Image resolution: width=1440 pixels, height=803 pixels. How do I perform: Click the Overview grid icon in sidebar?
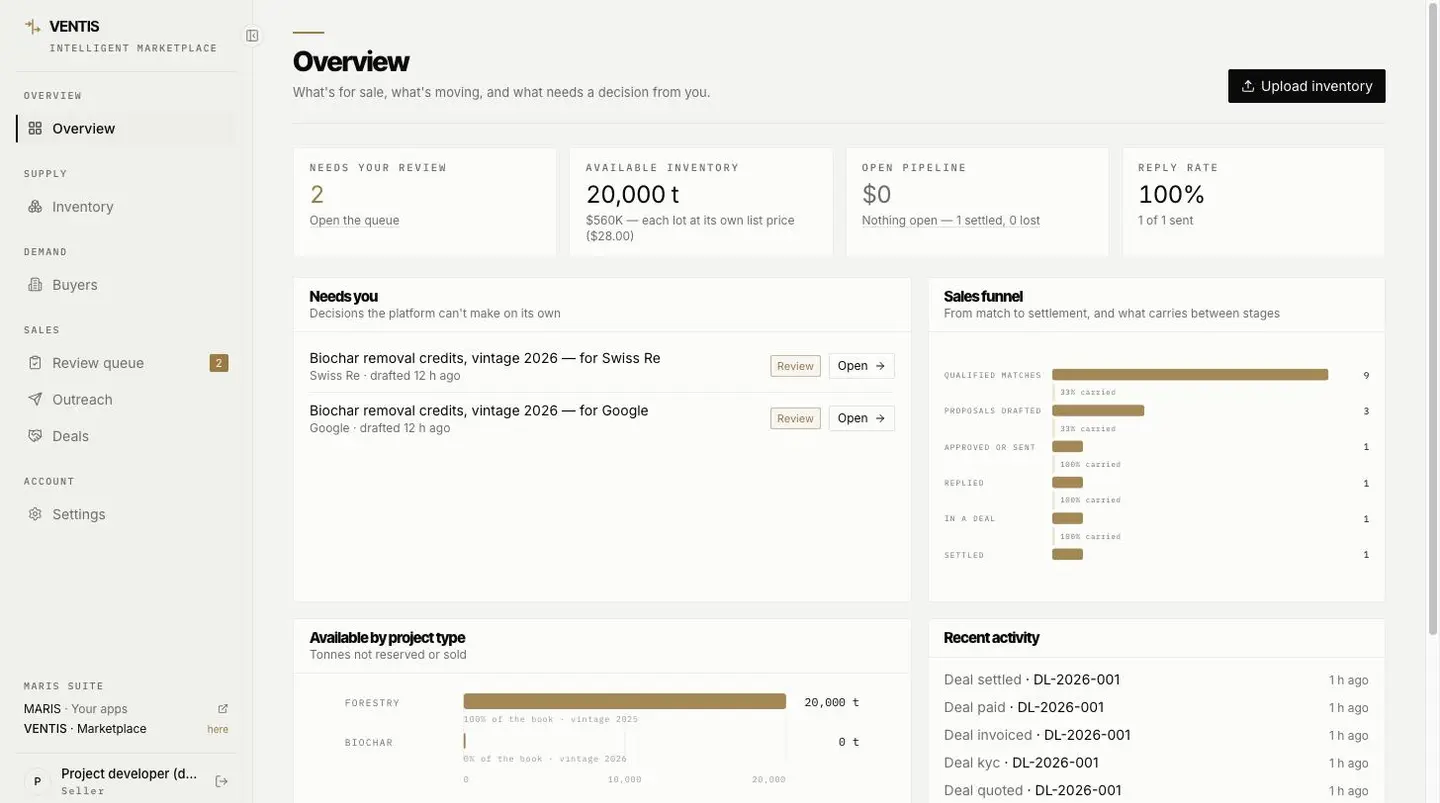point(35,128)
